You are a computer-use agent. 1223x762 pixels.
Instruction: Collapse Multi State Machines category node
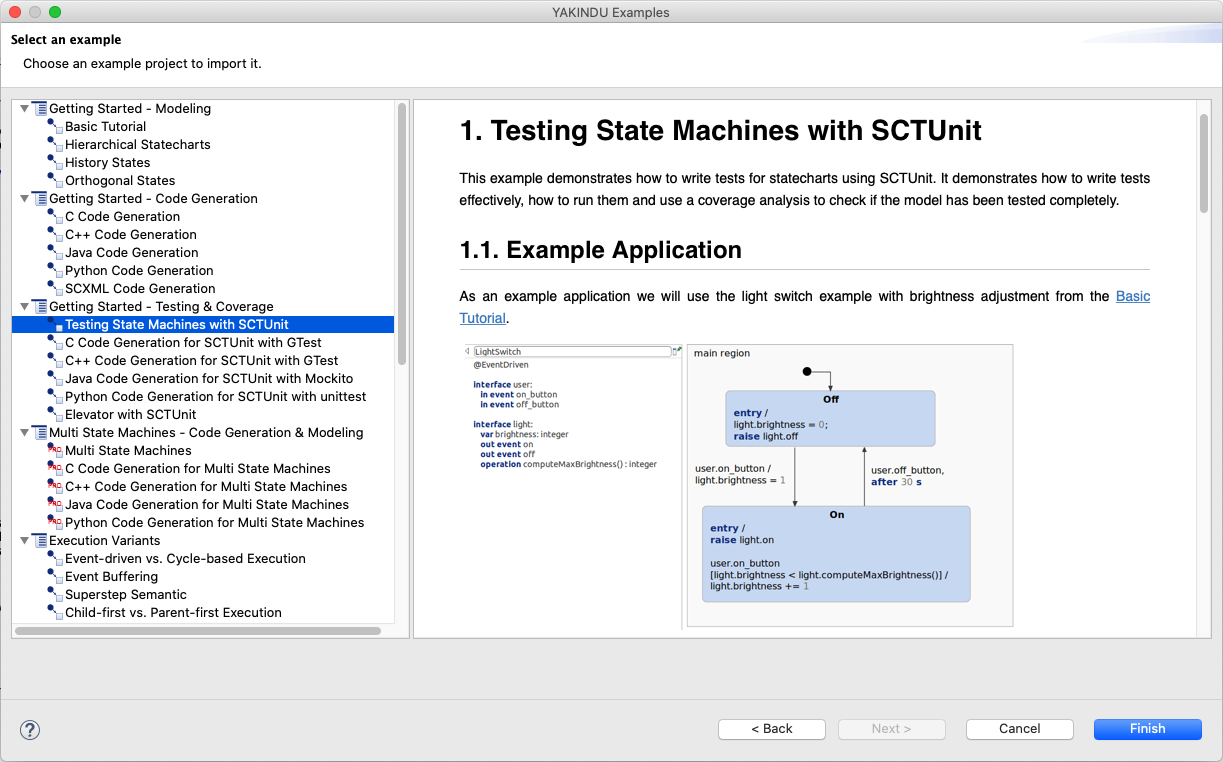click(x=25, y=433)
